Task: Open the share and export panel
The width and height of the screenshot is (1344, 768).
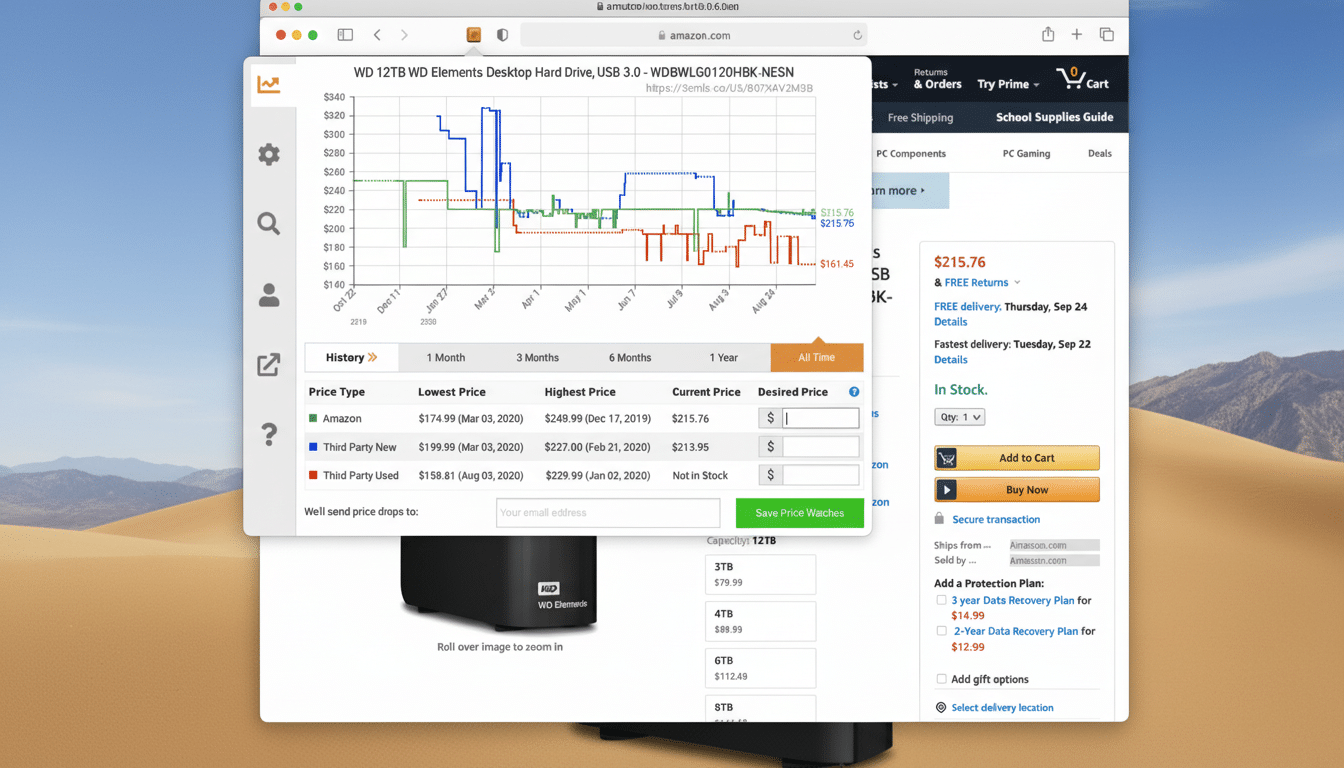Action: 269,364
